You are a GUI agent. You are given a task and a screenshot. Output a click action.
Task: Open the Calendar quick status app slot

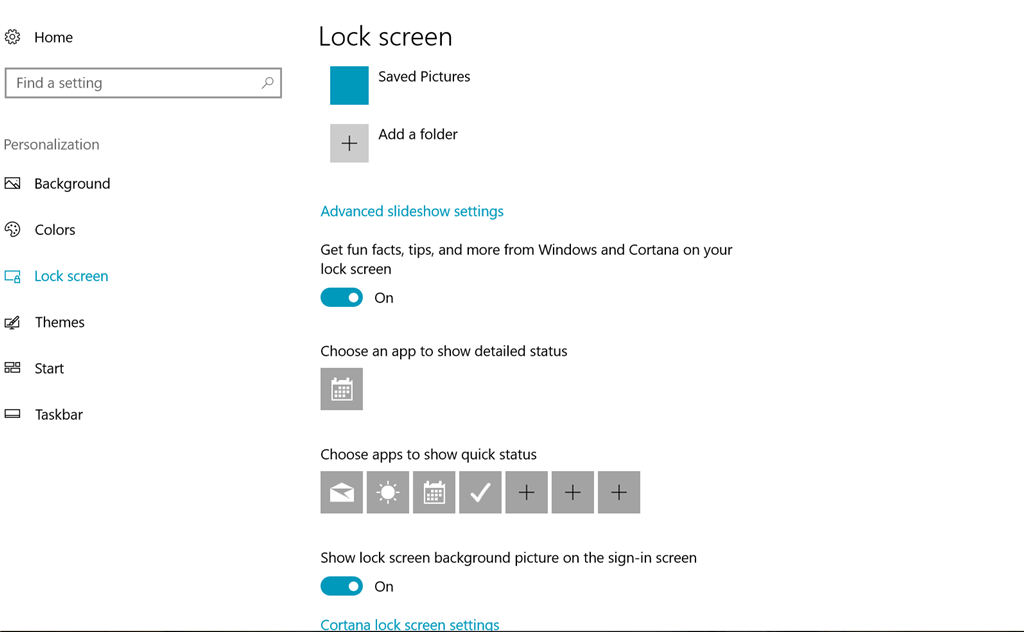point(434,492)
